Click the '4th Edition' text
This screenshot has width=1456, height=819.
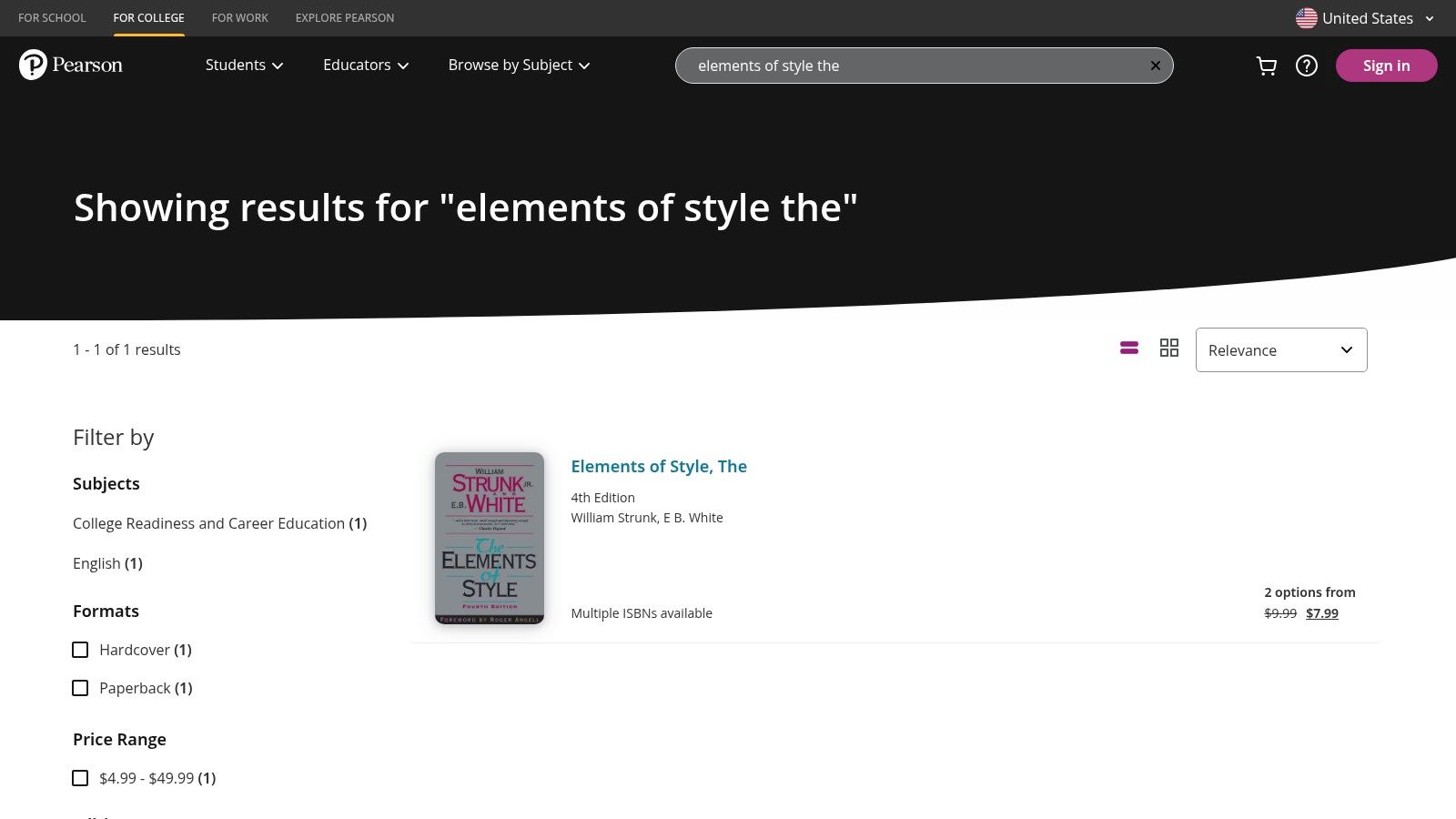(x=602, y=498)
